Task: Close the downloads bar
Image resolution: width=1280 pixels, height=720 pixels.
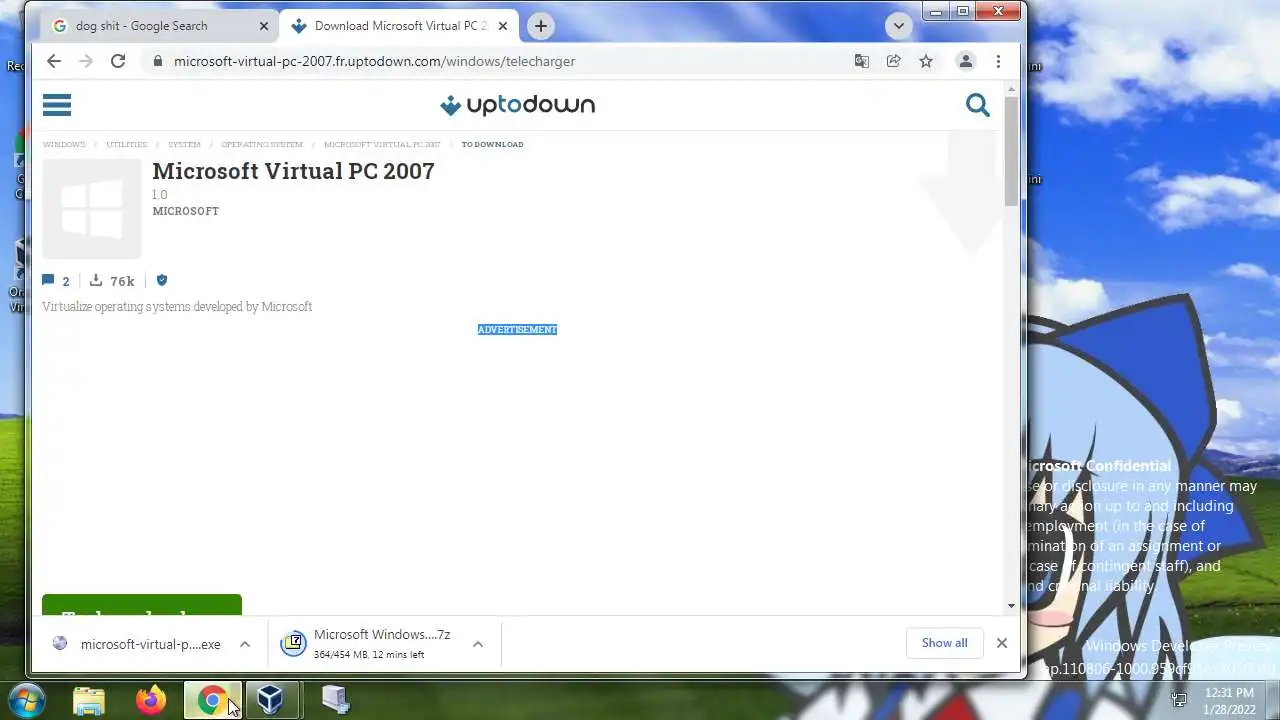Action: pos(1001,643)
